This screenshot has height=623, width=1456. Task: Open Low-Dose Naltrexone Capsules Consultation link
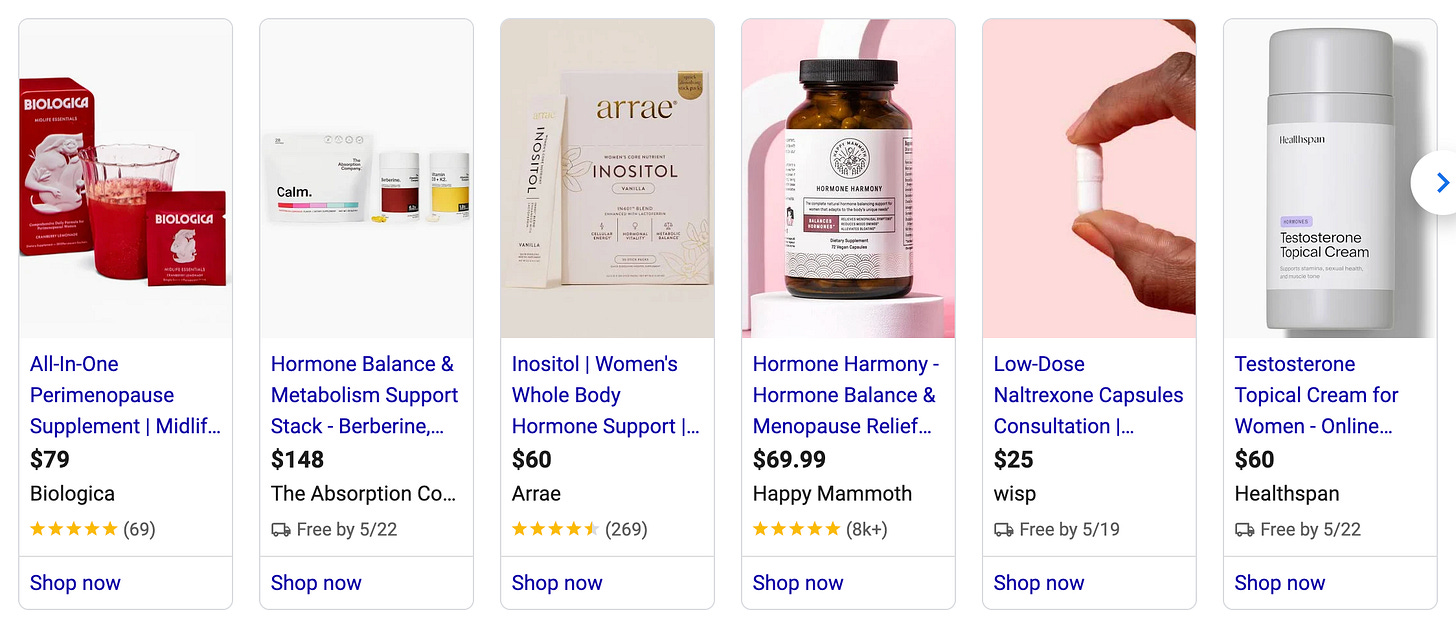click(x=1089, y=395)
